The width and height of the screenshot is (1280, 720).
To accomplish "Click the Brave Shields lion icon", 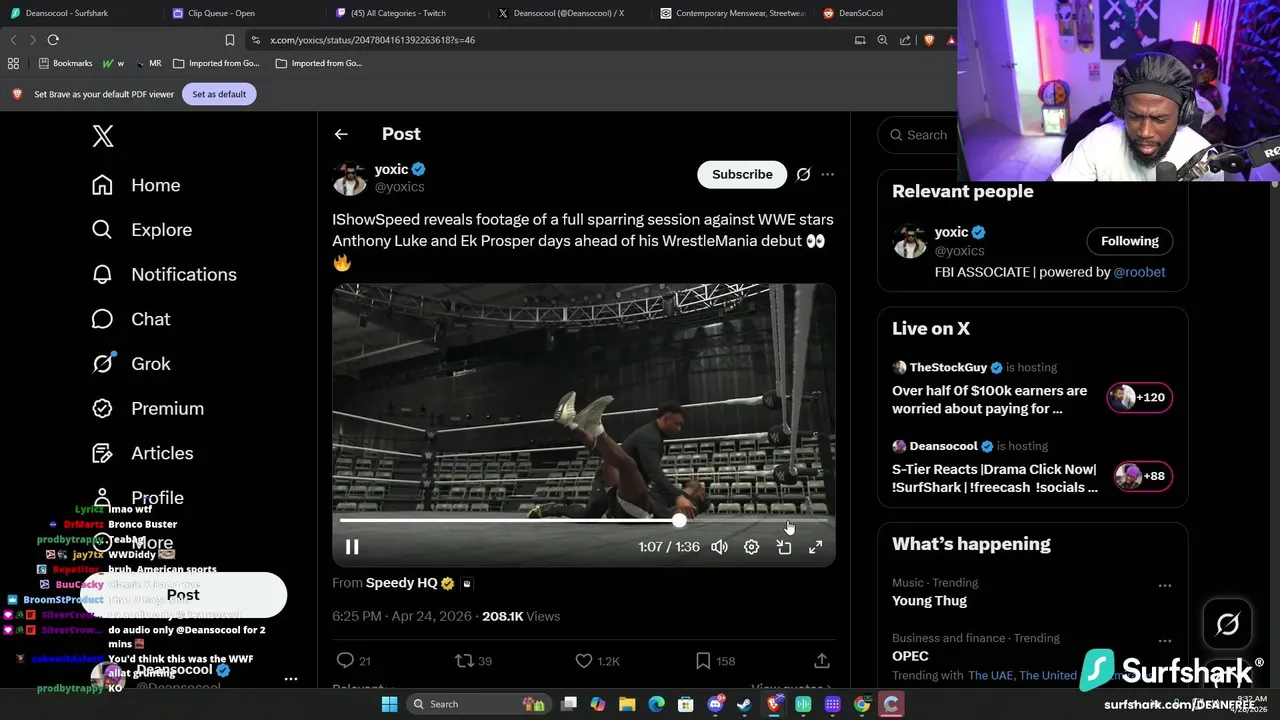I will point(928,40).
